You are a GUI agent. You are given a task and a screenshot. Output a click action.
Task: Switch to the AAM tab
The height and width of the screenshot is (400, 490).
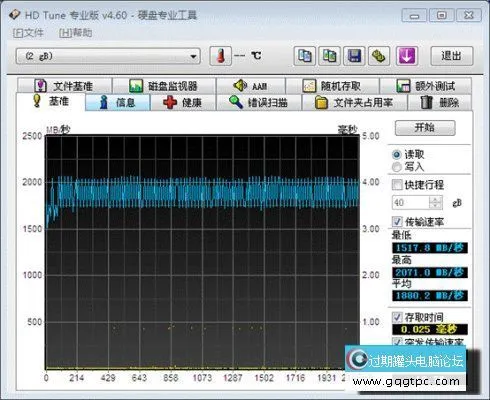tap(251, 86)
